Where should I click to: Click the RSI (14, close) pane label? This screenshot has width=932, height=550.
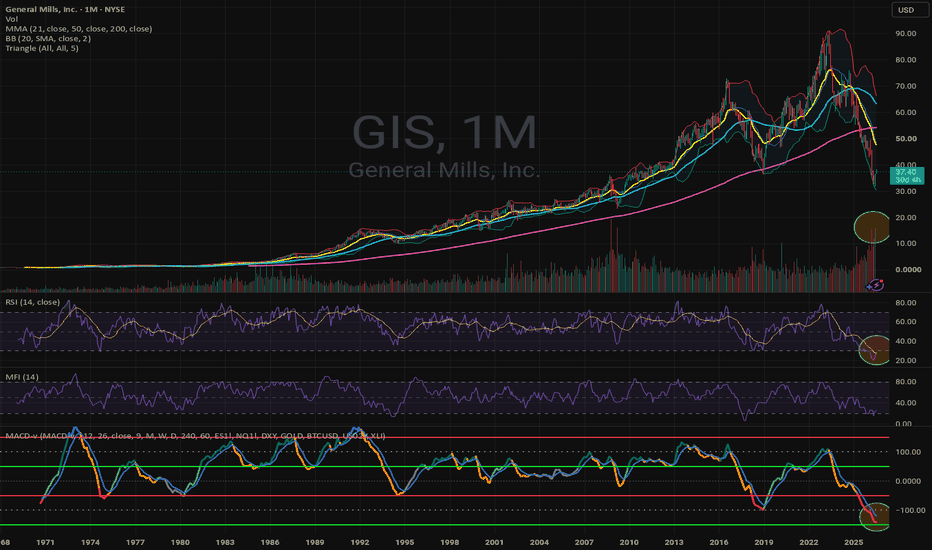(x=33, y=302)
